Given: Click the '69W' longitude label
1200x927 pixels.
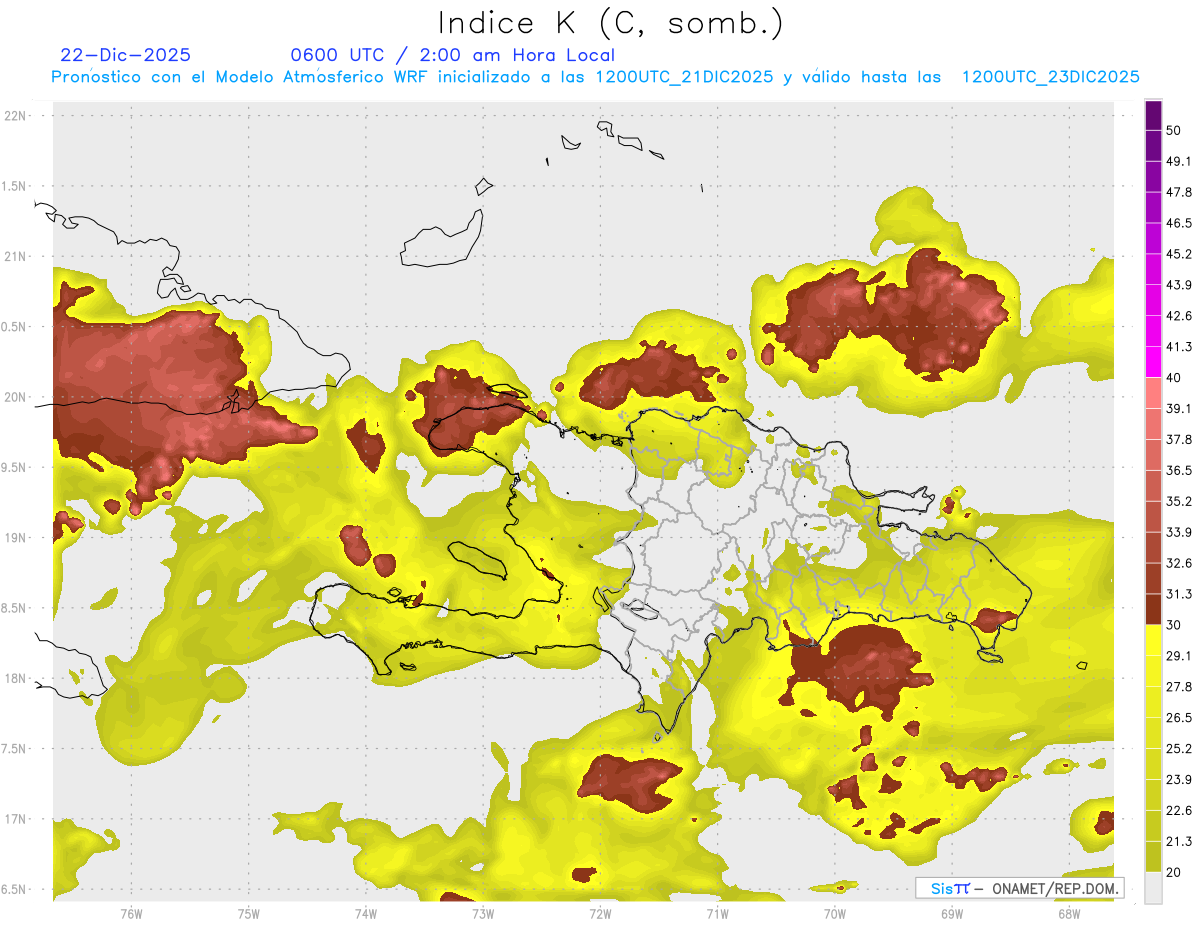Looking at the screenshot, I should pos(952,914).
